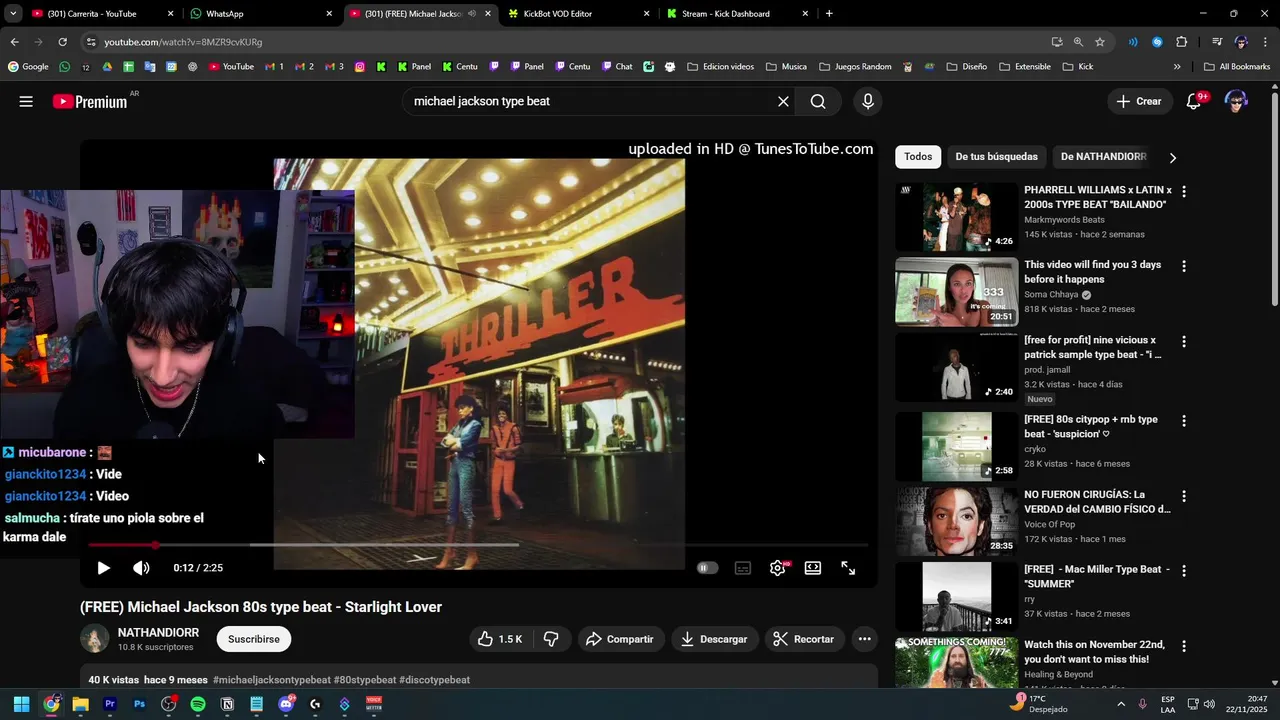Seek on the video progress bar
Screen dimensions: 1280x720
(478, 545)
